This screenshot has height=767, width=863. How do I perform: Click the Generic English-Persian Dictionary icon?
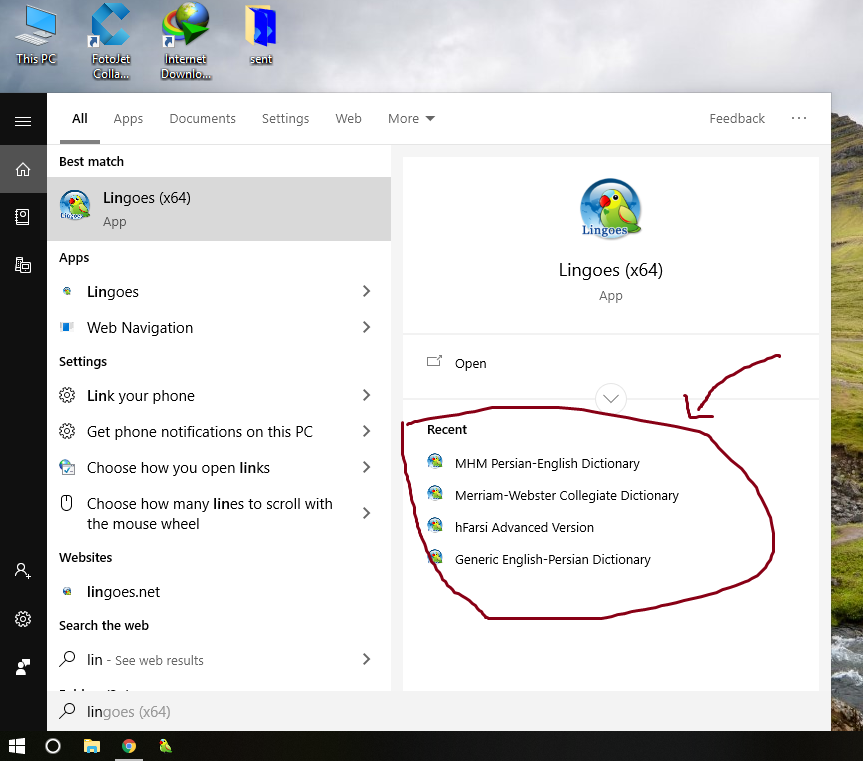(435, 557)
